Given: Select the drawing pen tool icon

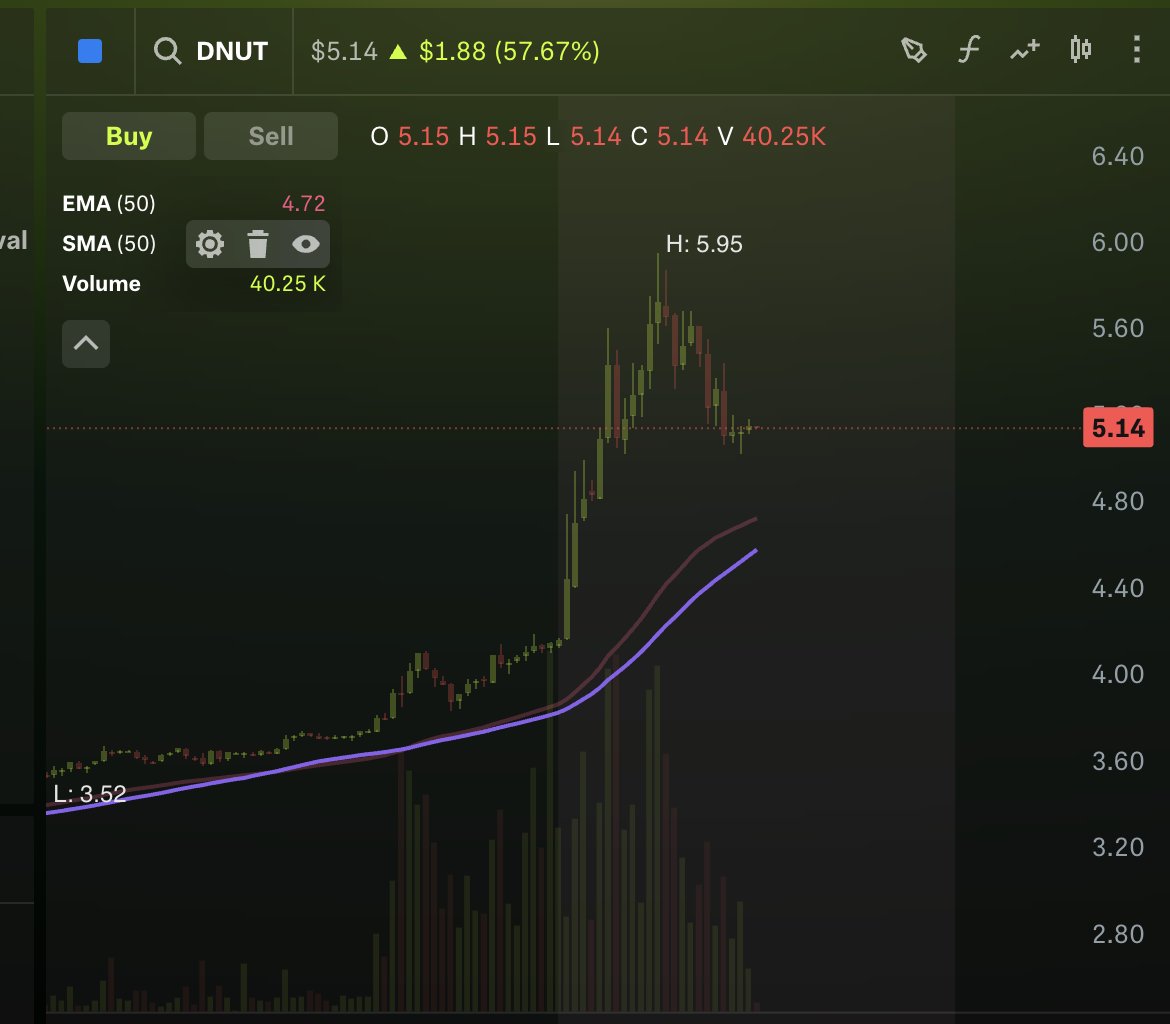Looking at the screenshot, I should click(x=914, y=50).
